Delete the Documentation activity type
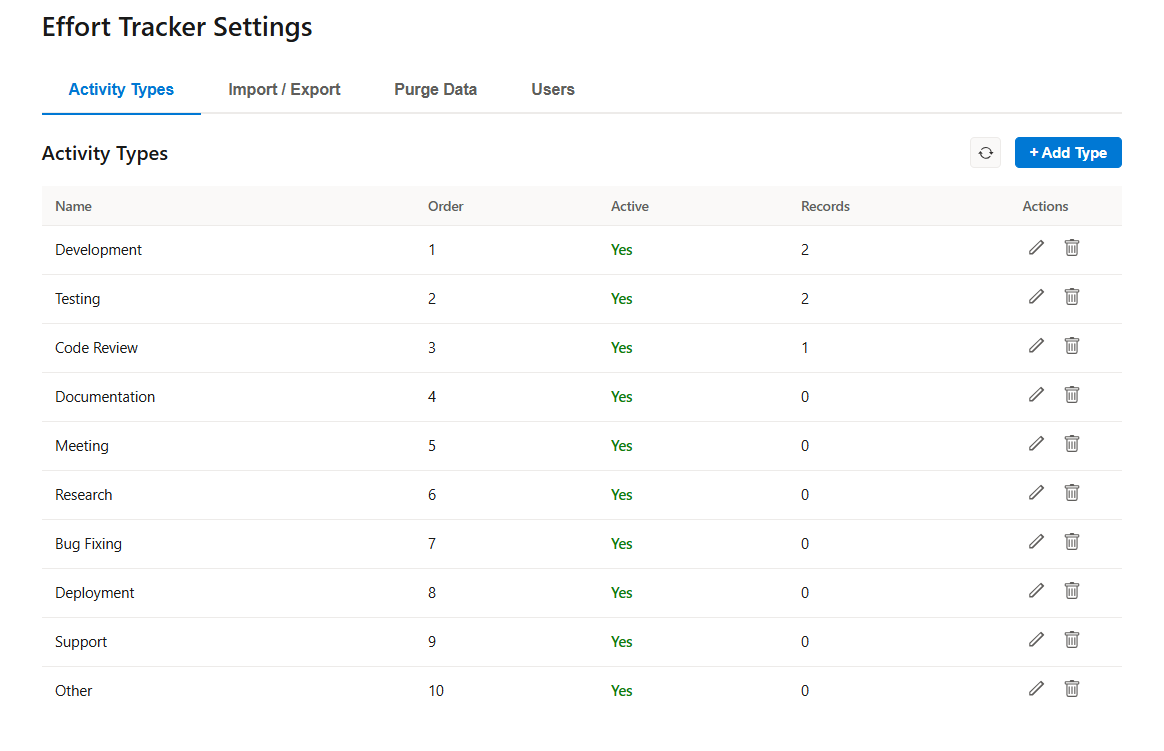 [1071, 395]
